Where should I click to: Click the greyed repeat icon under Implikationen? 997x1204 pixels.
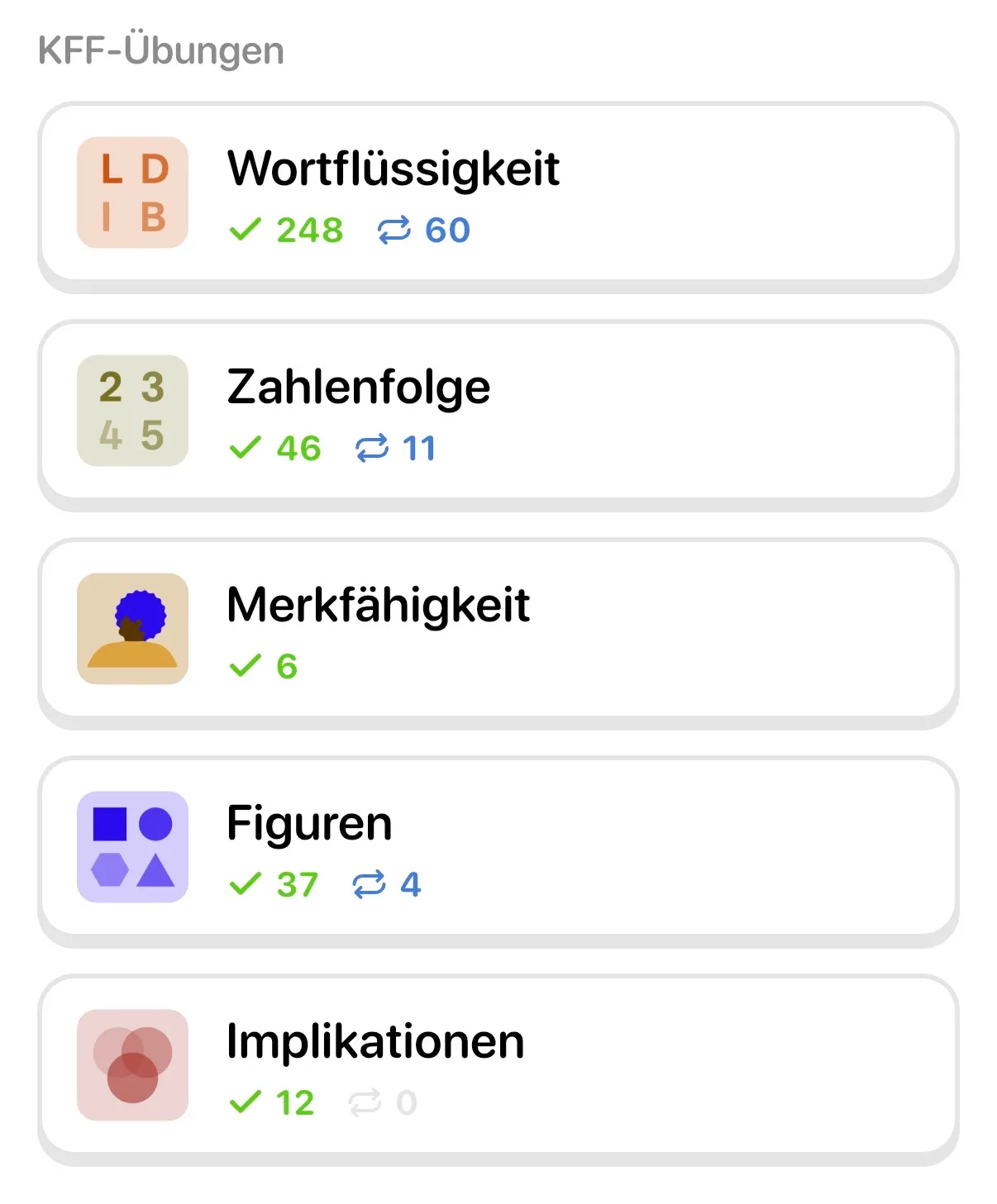365,1103
